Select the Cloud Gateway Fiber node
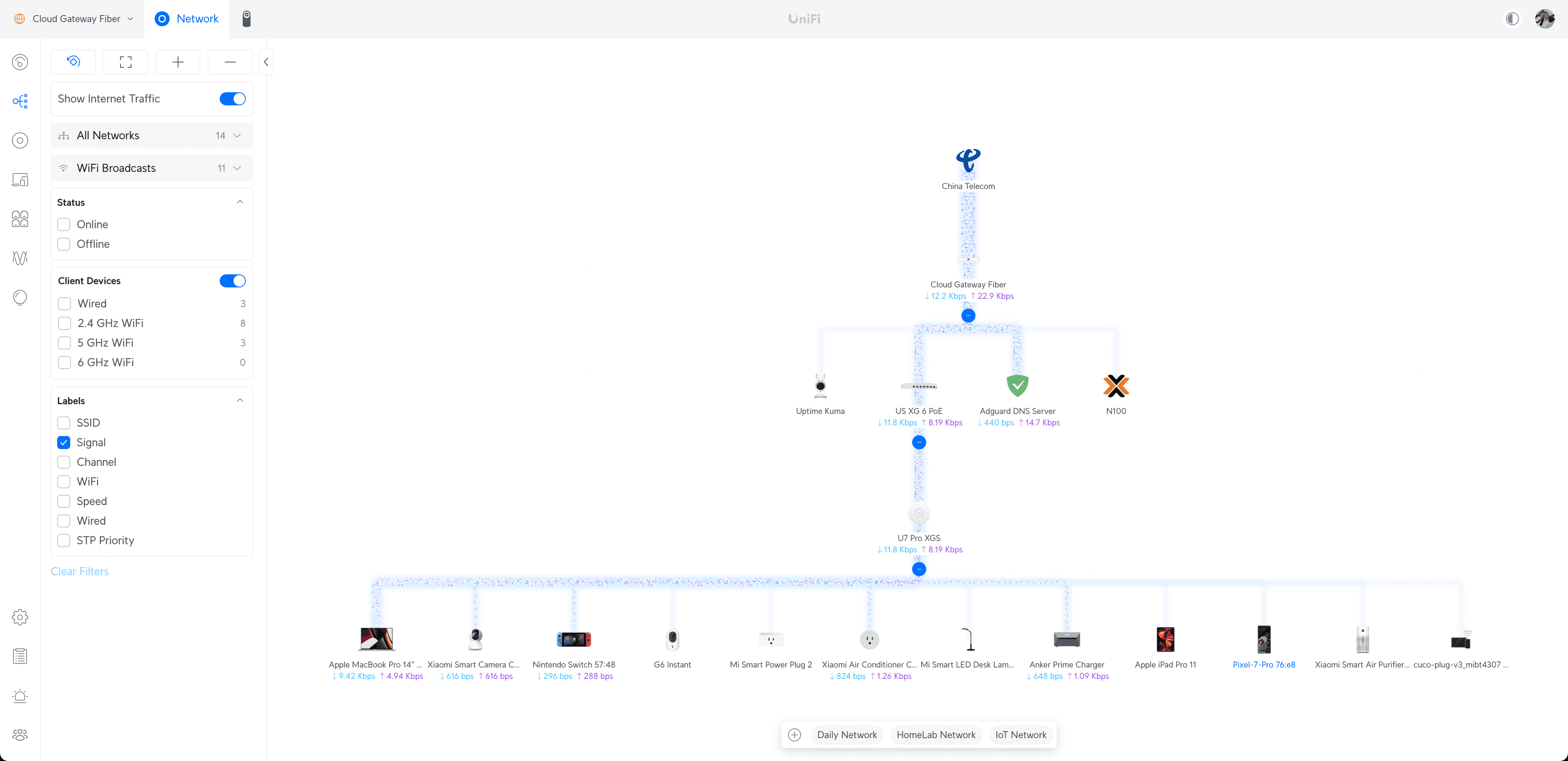 (x=969, y=259)
